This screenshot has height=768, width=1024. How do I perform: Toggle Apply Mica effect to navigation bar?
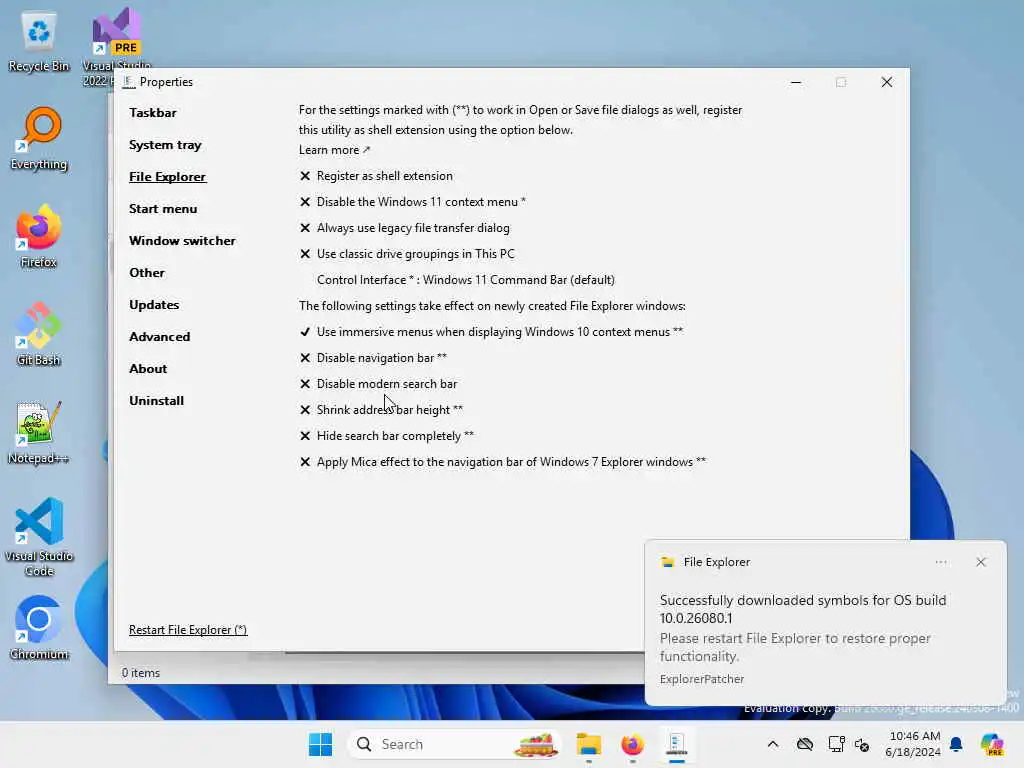pos(503,462)
